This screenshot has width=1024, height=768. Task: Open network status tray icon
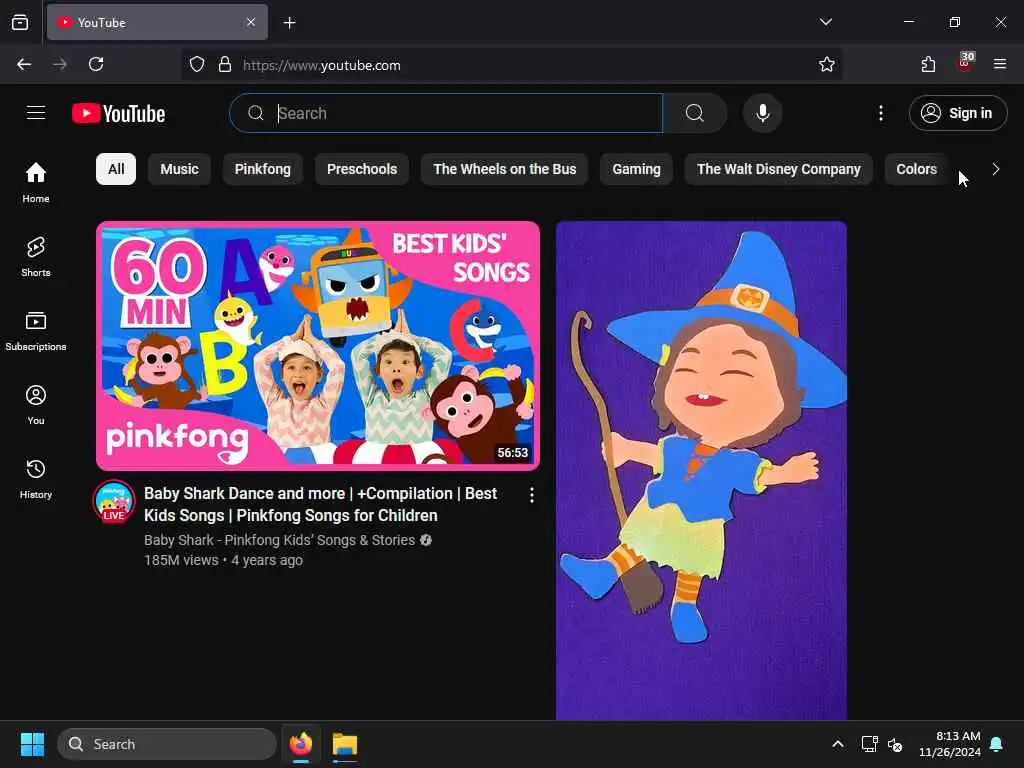click(x=869, y=744)
